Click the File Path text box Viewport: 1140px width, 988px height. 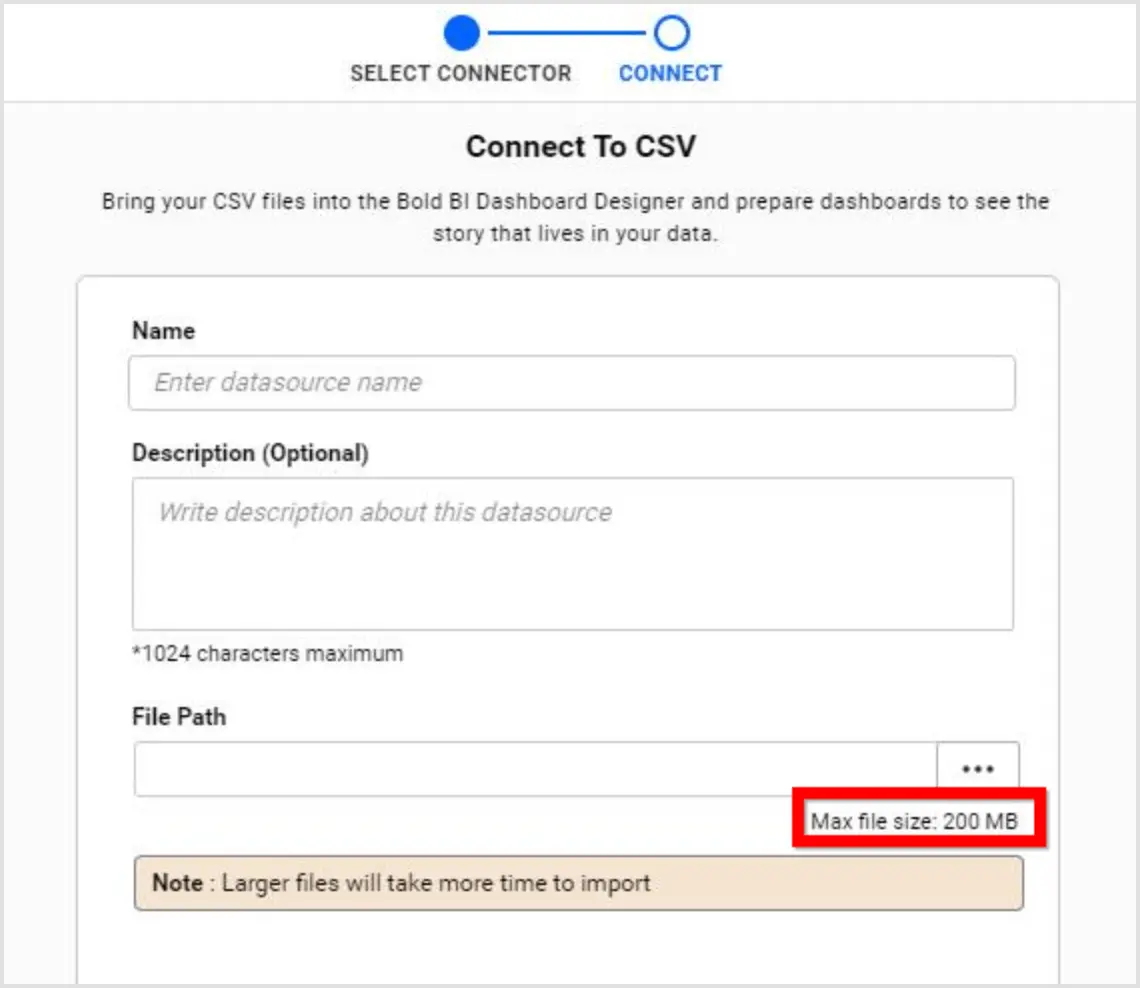pos(535,769)
